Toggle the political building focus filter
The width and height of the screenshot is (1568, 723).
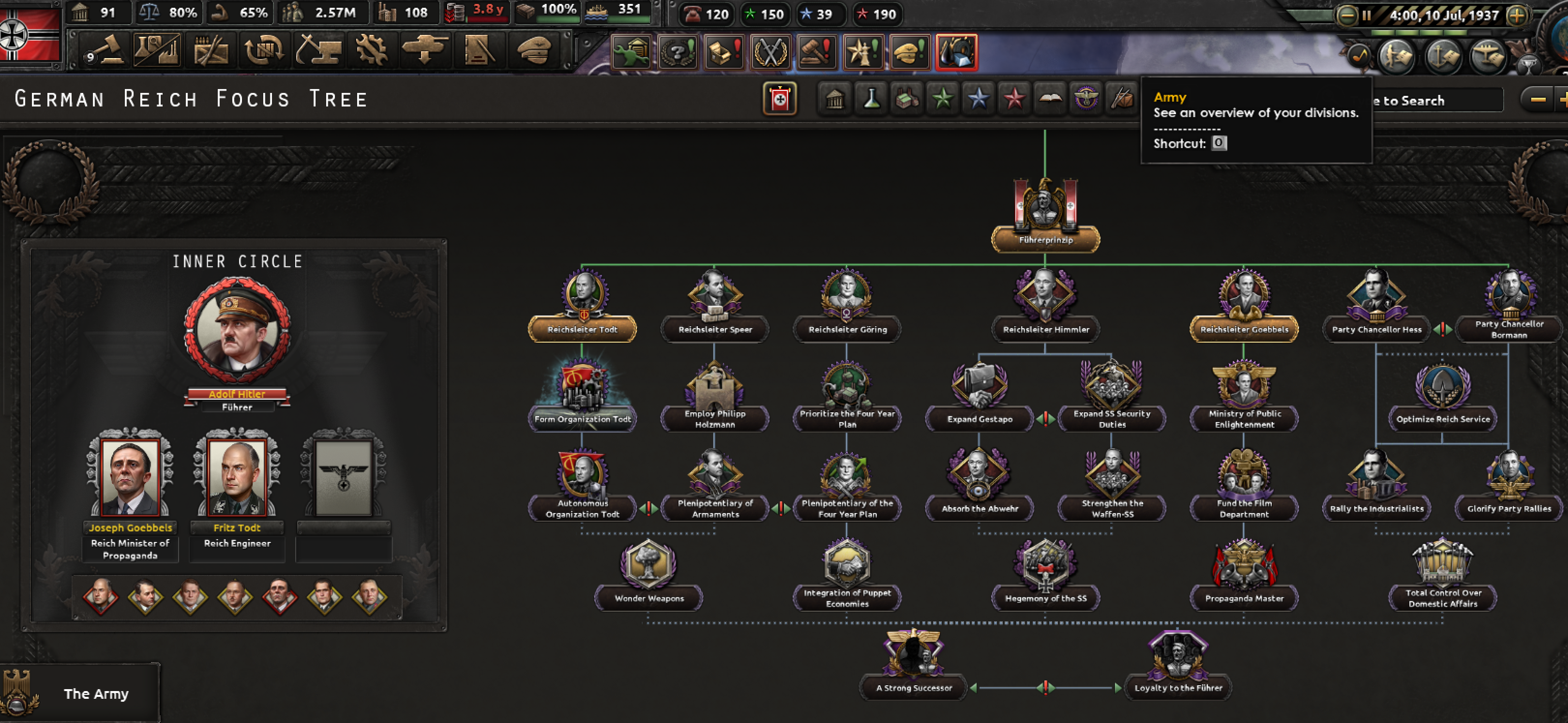click(x=834, y=98)
